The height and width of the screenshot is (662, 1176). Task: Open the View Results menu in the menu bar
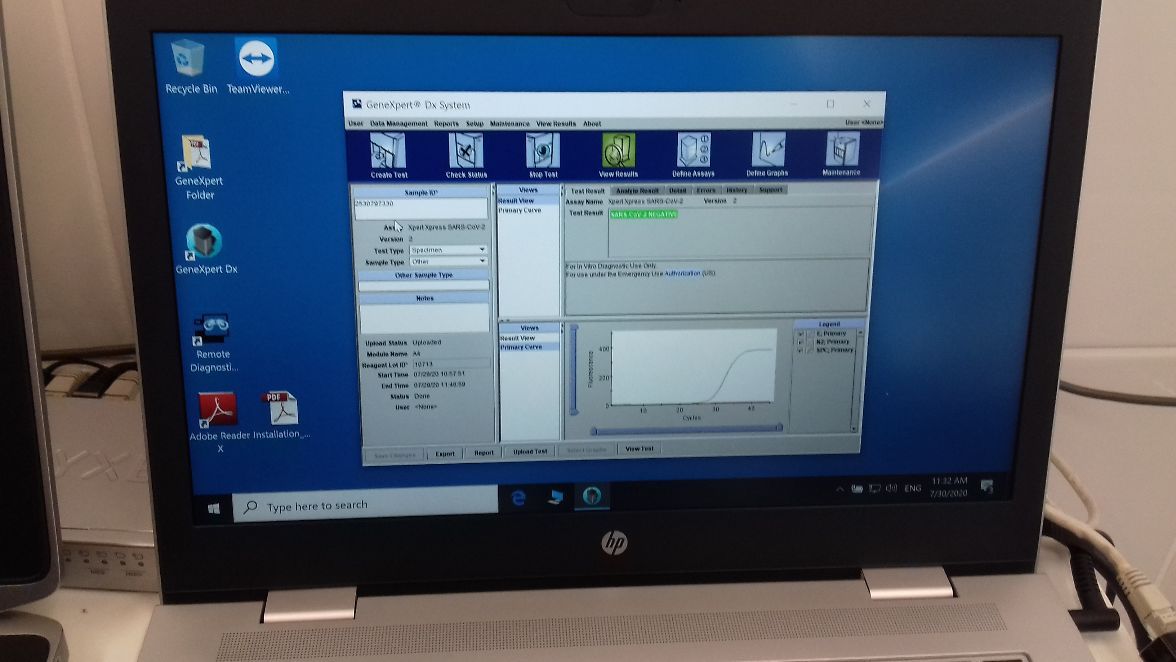pos(556,124)
